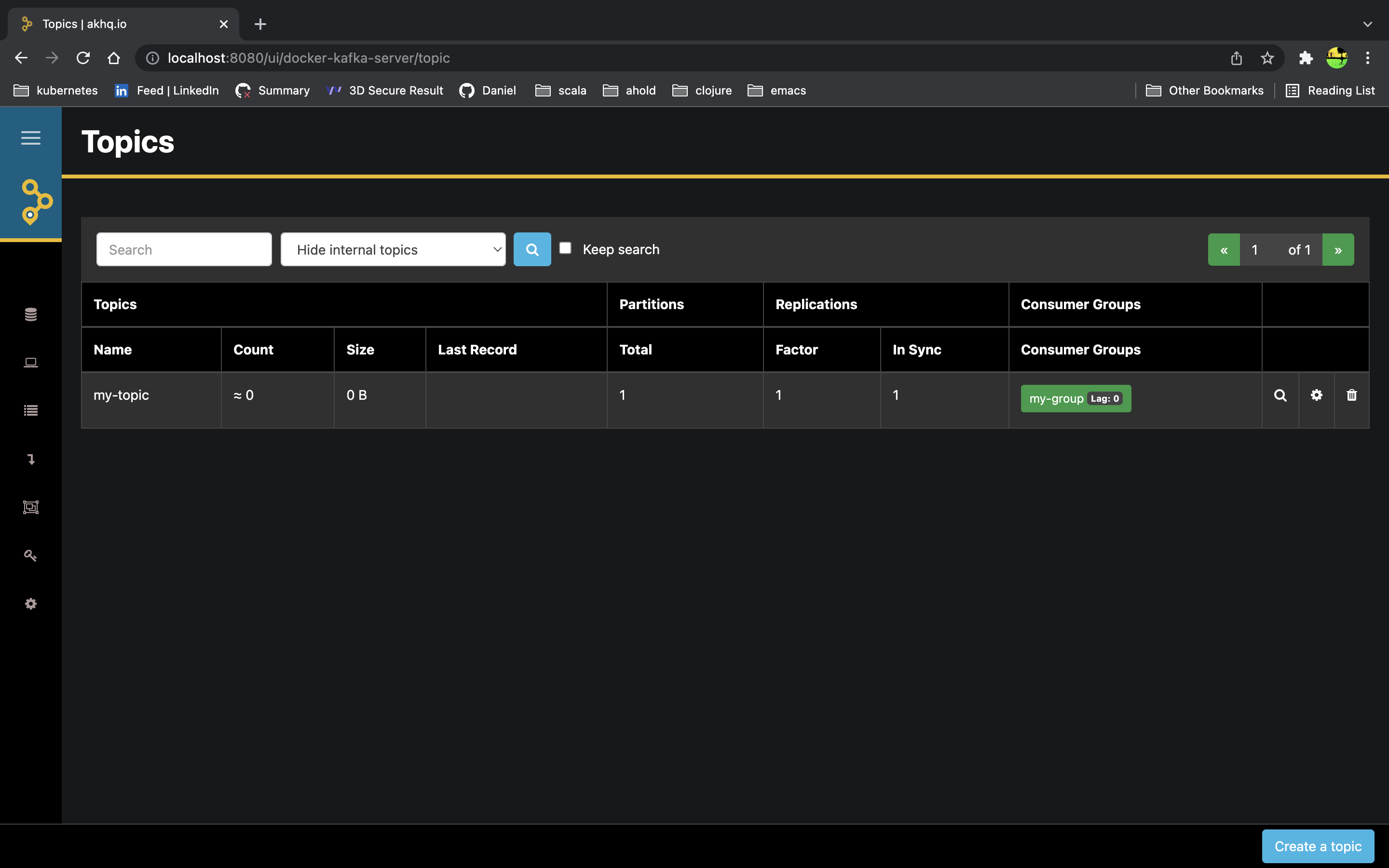Image resolution: width=1389 pixels, height=868 pixels.
Task: Open the Topics list sidebar icon
Action: pos(30,410)
